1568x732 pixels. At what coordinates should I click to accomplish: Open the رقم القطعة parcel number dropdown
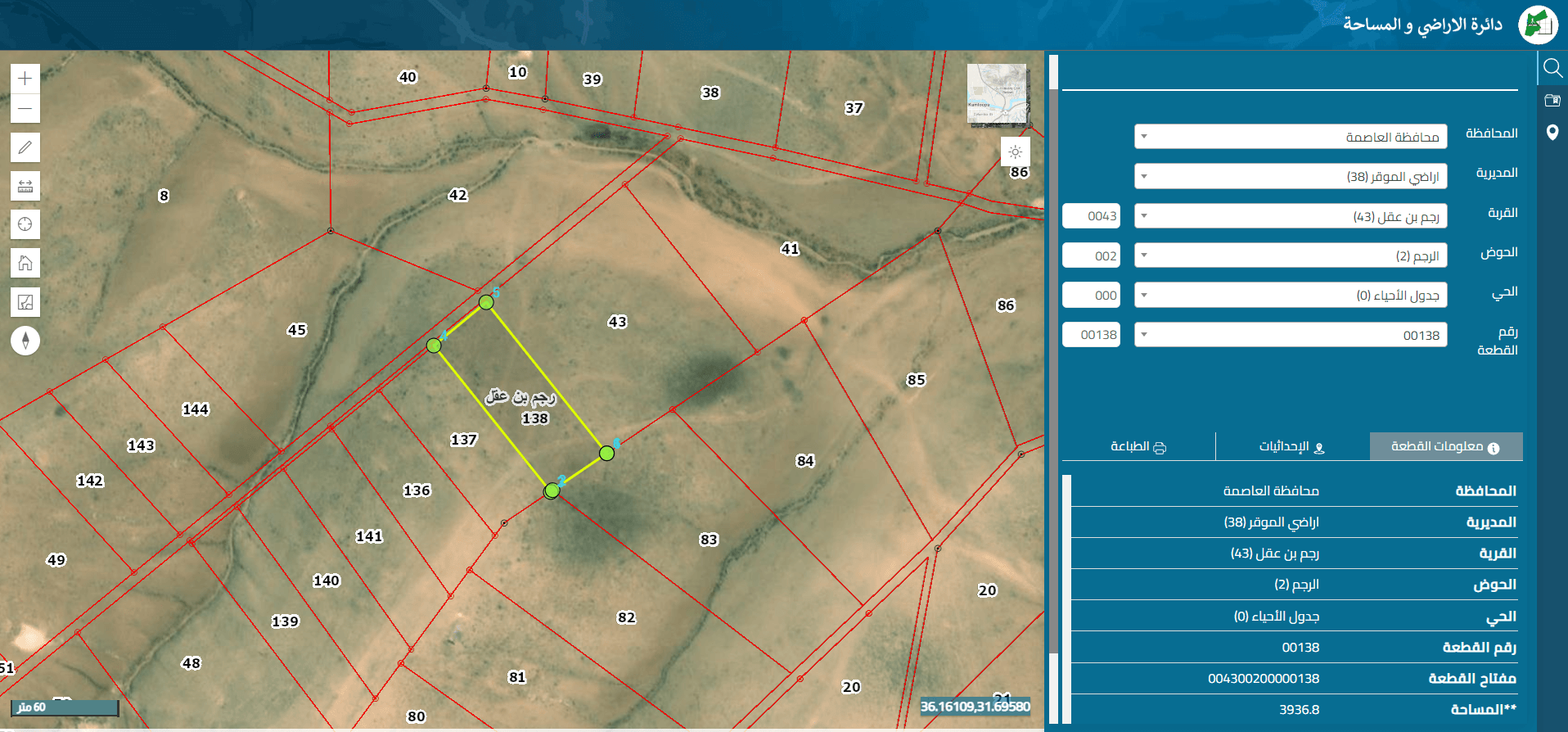[1291, 335]
